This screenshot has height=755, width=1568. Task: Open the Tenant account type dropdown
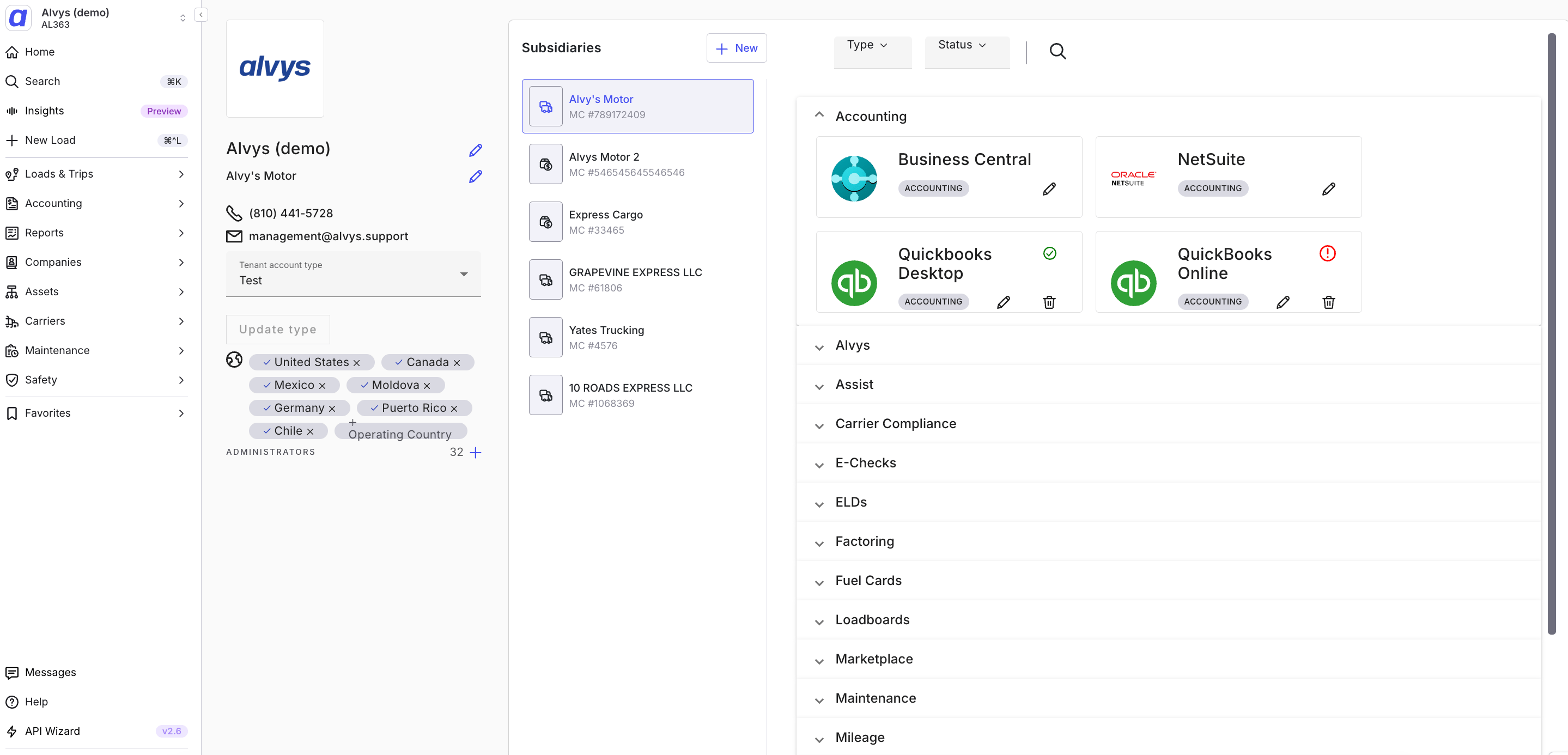coord(353,274)
